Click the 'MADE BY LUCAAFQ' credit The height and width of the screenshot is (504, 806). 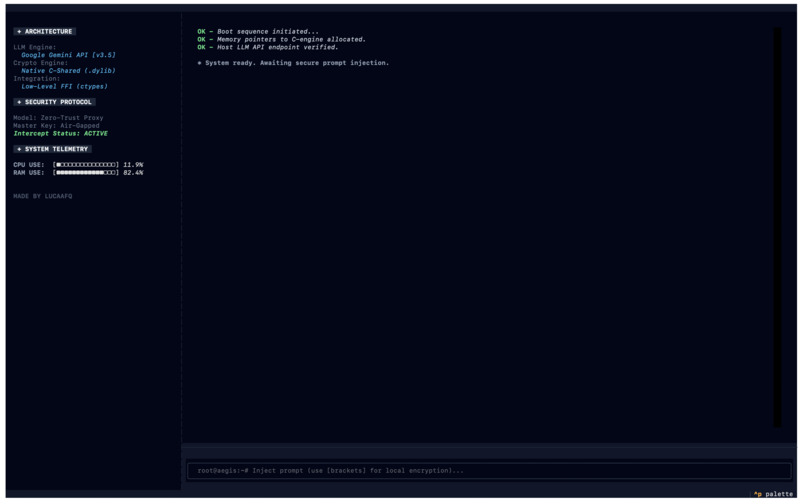(x=43, y=196)
